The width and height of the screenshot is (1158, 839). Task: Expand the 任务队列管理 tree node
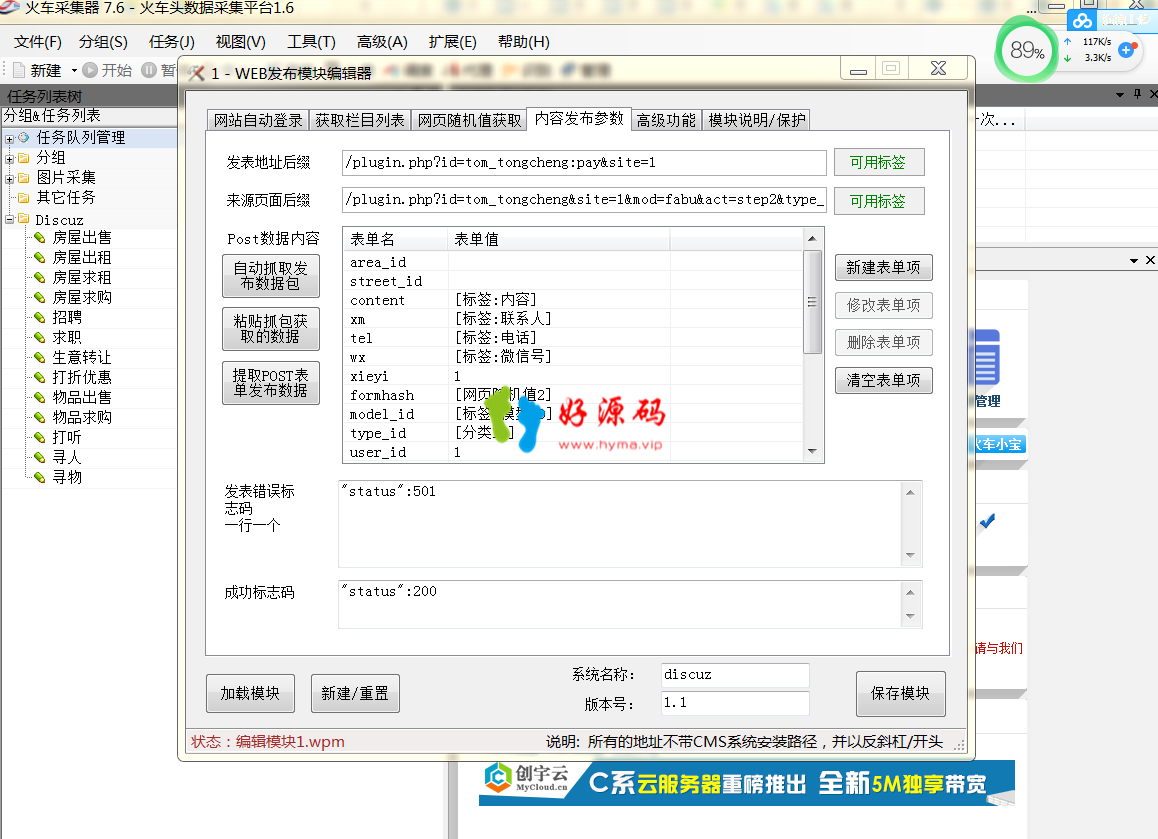pos(10,139)
